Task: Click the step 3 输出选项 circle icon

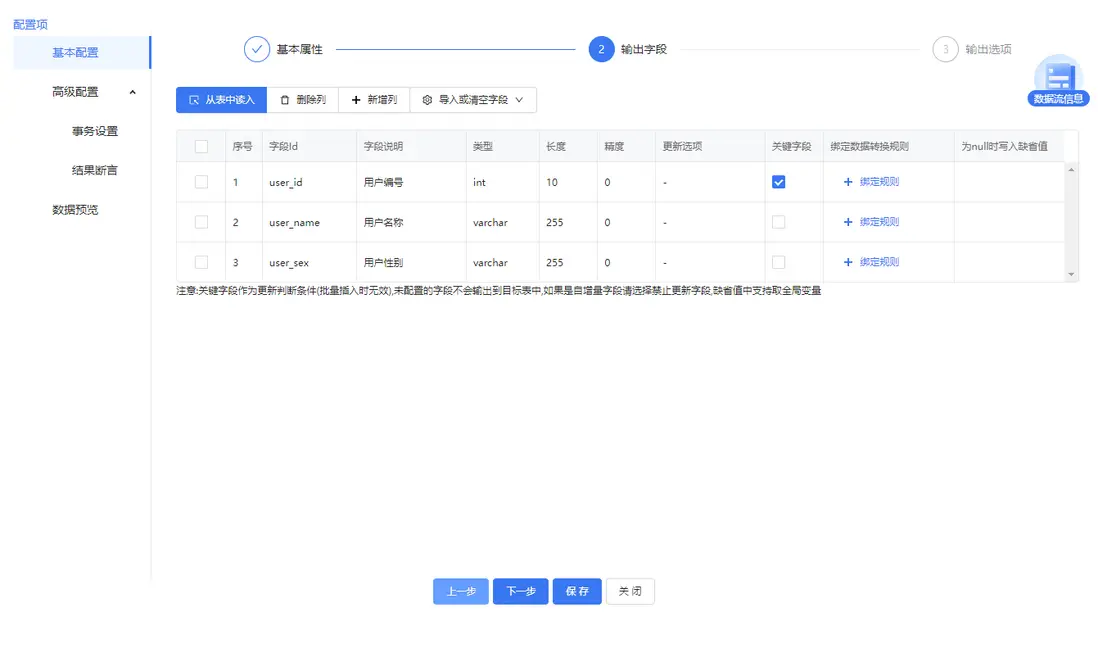Action: click(944, 48)
